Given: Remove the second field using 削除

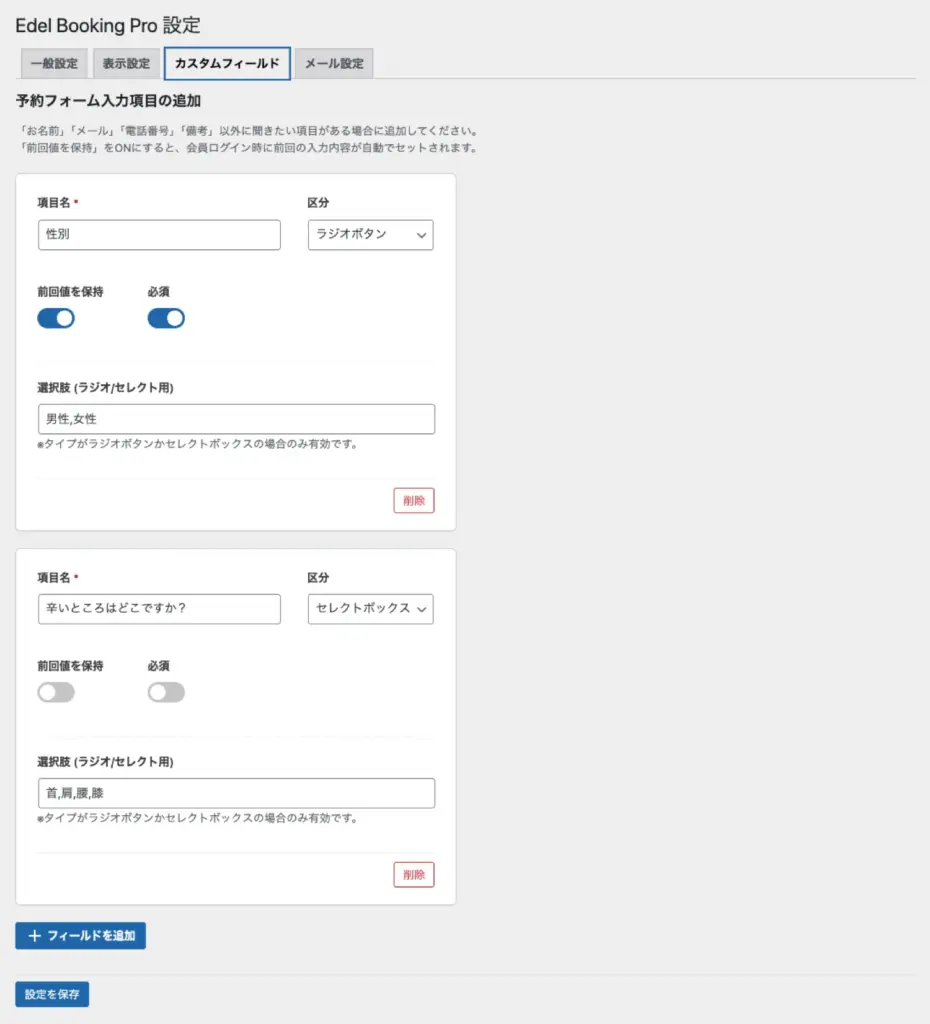Looking at the screenshot, I should tap(414, 875).
